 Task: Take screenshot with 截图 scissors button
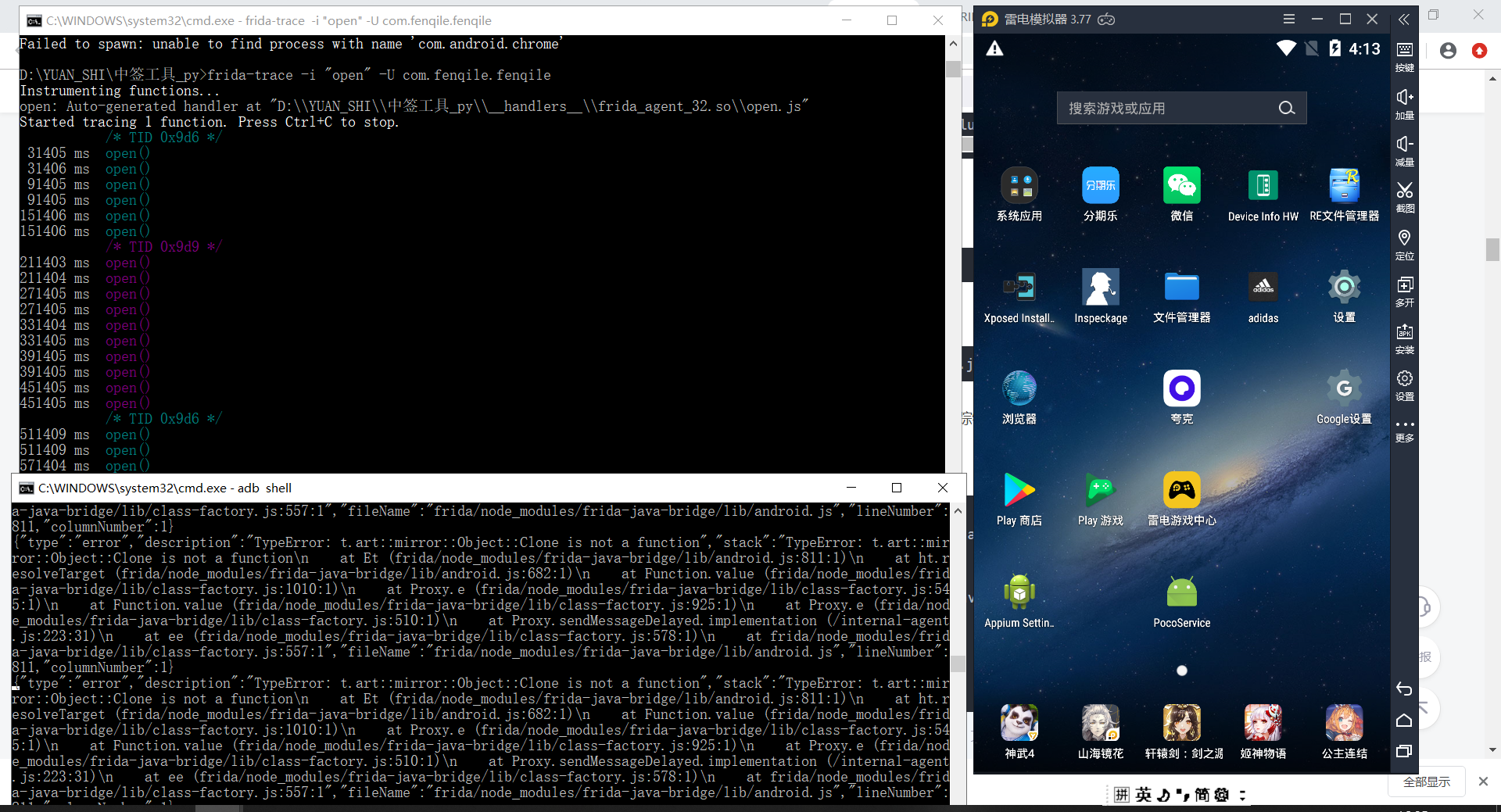(1405, 198)
